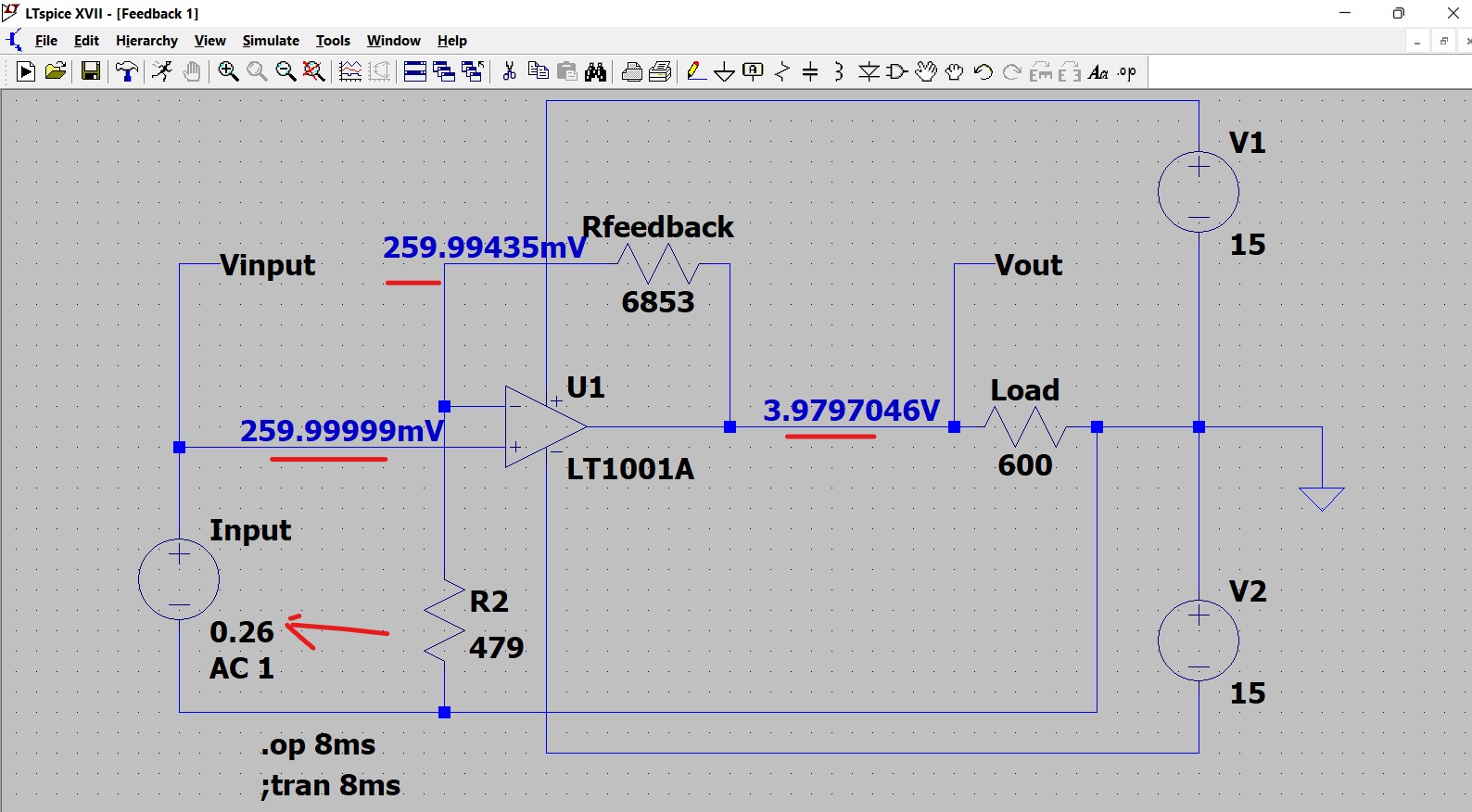
Task: Zoom out with the minus magnifier
Action: [x=286, y=72]
